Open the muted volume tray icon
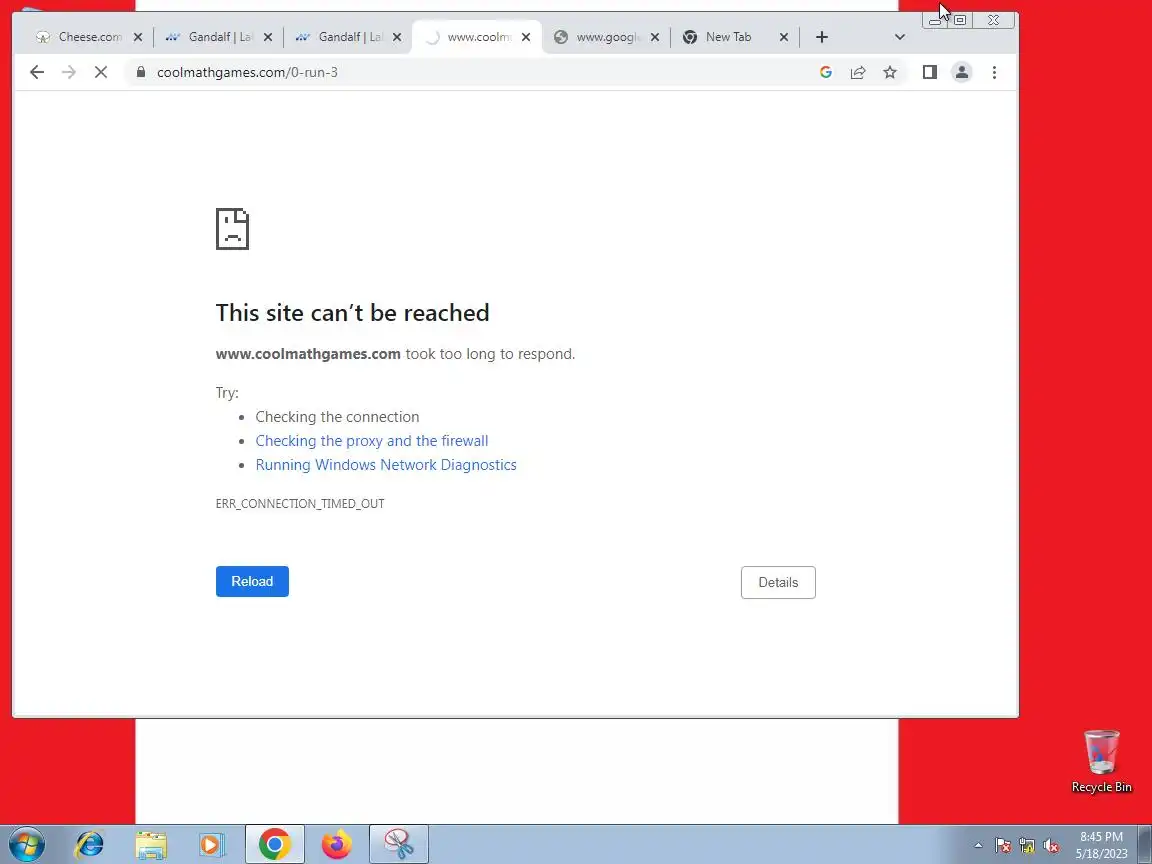1152x864 pixels. click(x=1051, y=846)
